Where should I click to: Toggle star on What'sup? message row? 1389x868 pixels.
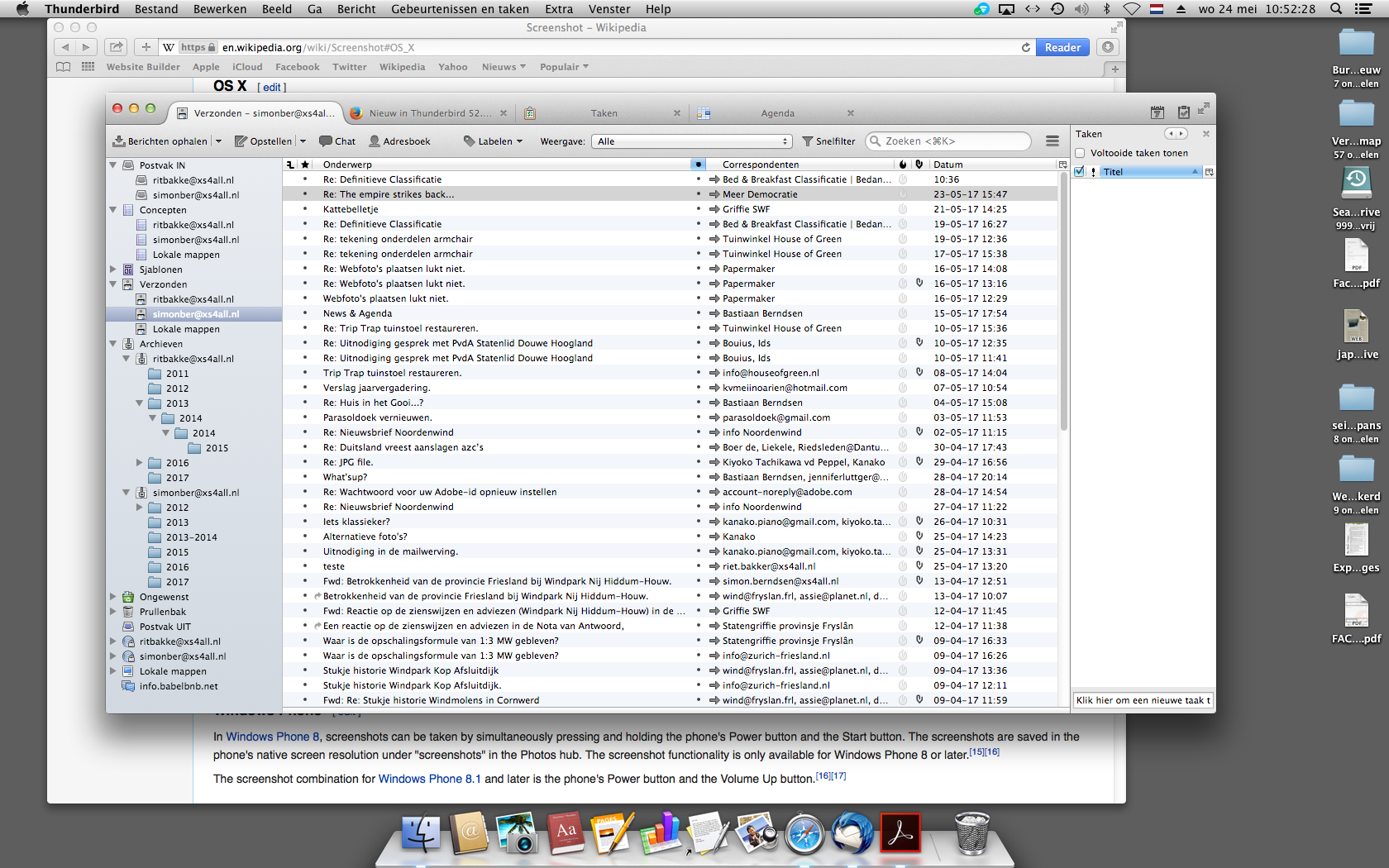coord(305,477)
